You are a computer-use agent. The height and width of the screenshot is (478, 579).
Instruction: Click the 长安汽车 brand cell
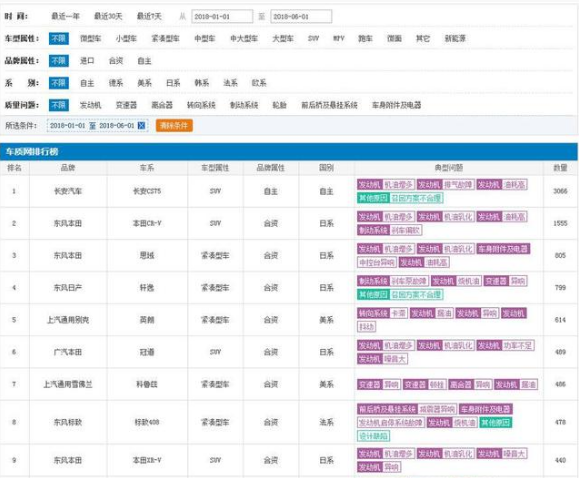(x=68, y=191)
